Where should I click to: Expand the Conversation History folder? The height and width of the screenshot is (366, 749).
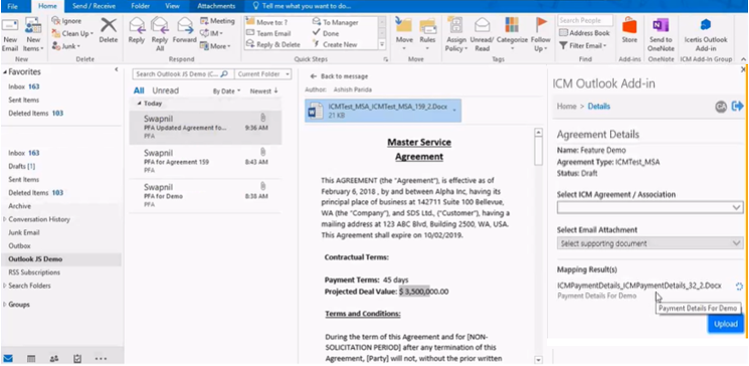coord(5,219)
